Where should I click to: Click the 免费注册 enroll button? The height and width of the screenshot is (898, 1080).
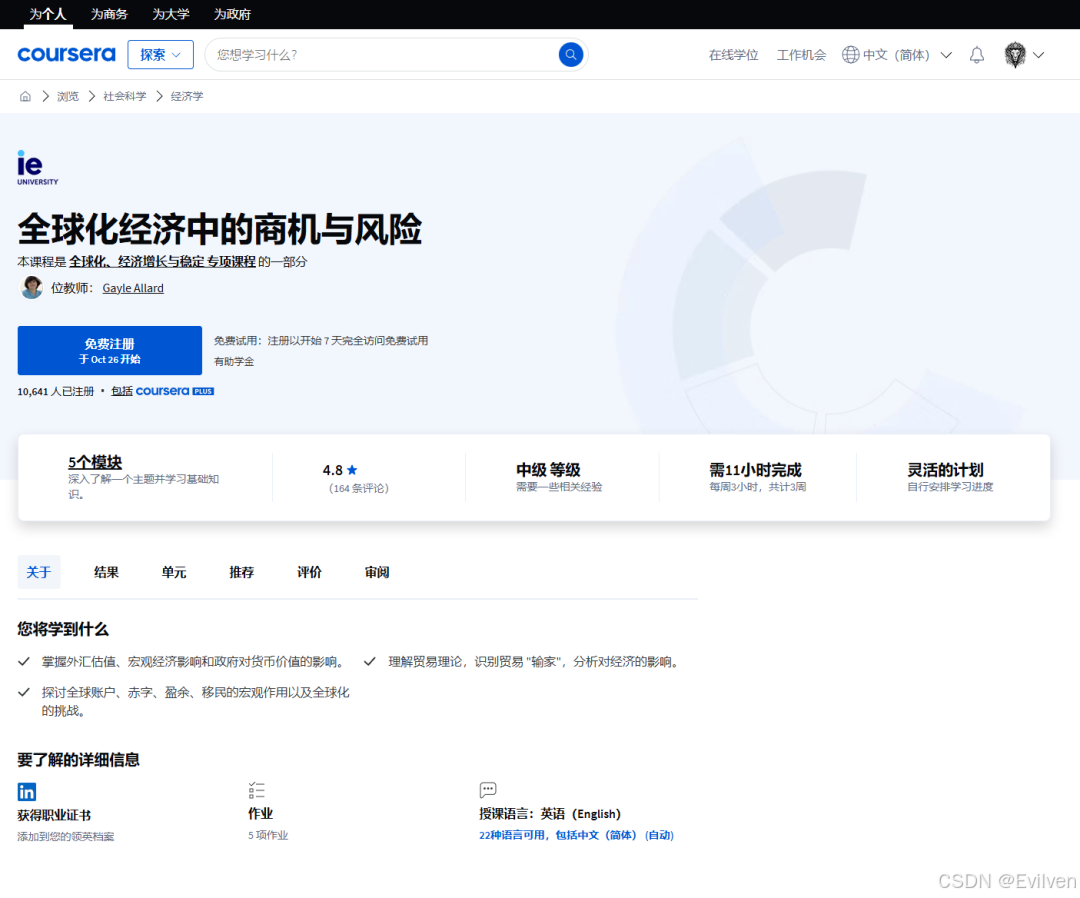click(110, 351)
